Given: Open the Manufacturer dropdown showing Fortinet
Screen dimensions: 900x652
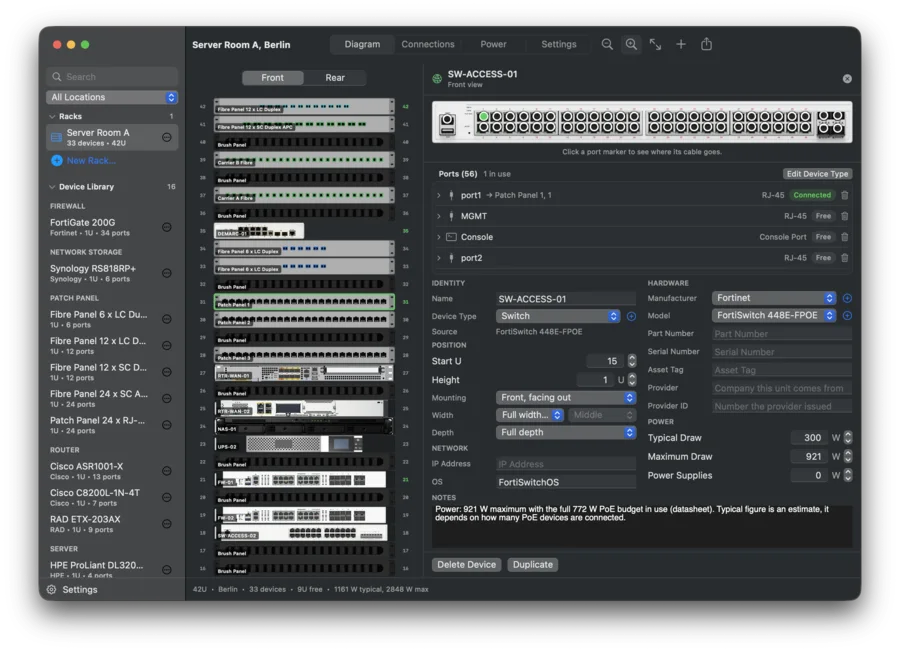Looking at the screenshot, I should (774, 298).
